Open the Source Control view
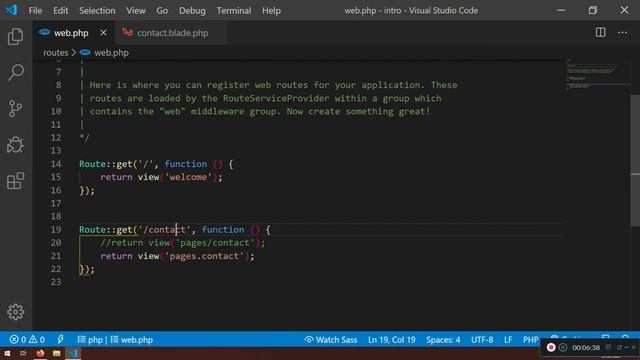Screen dimensions: 640x360 click(16, 109)
